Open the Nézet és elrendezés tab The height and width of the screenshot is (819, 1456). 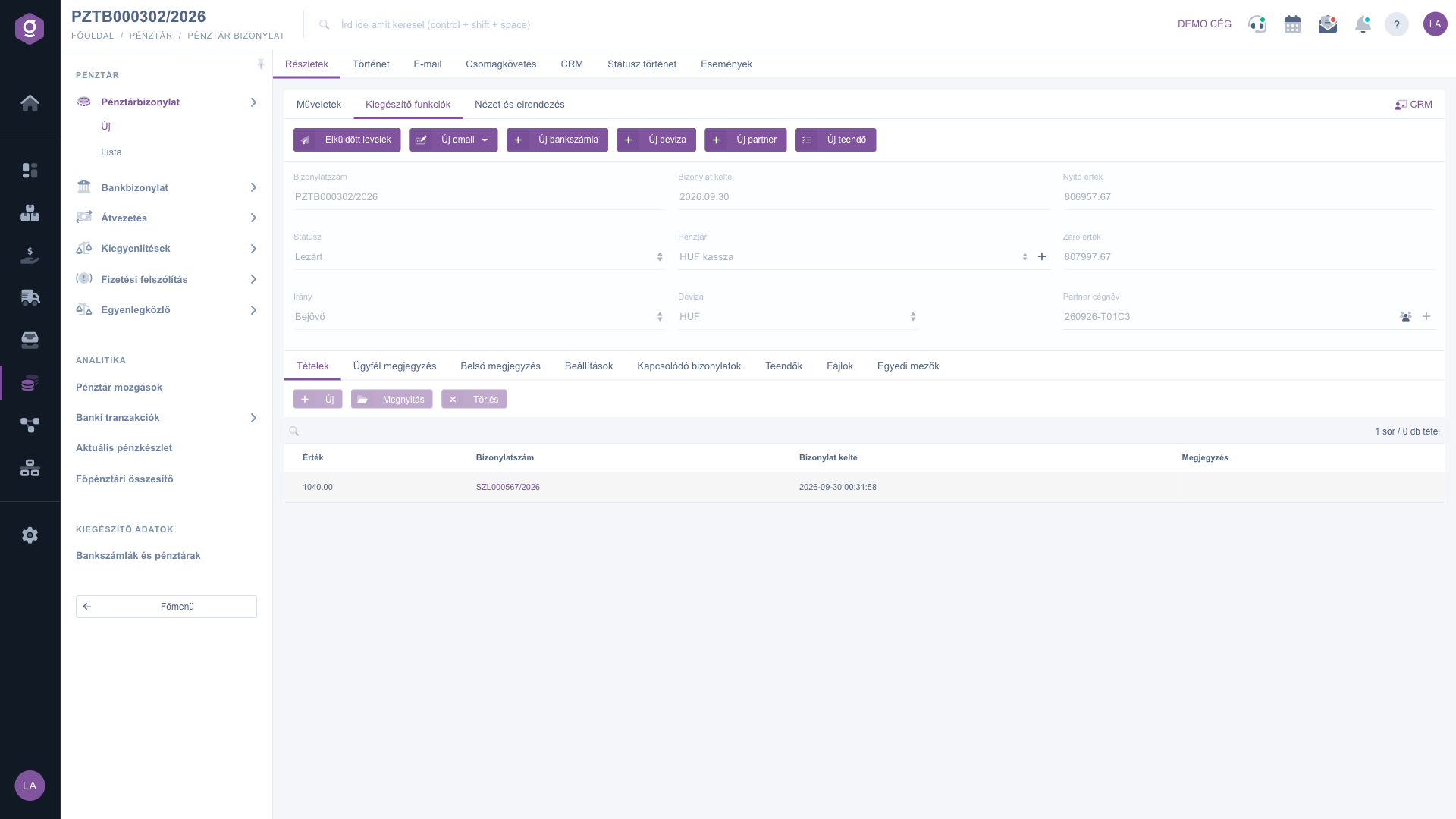point(519,105)
